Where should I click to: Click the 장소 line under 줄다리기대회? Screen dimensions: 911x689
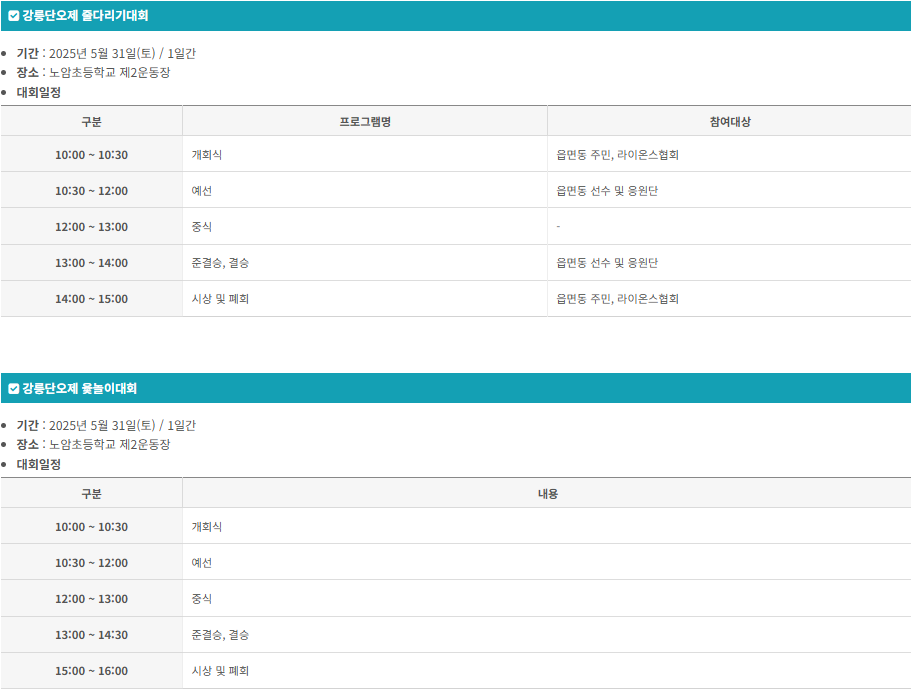(x=94, y=73)
